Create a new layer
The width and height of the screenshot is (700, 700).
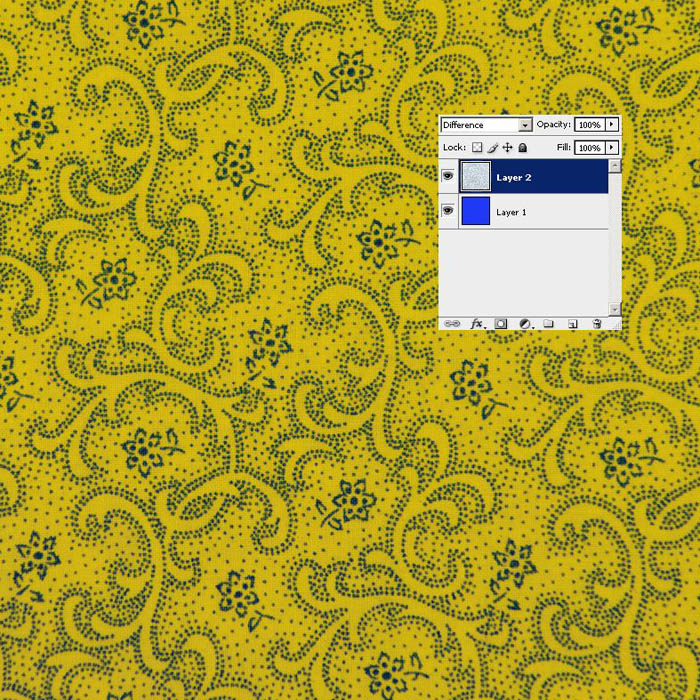coord(573,324)
